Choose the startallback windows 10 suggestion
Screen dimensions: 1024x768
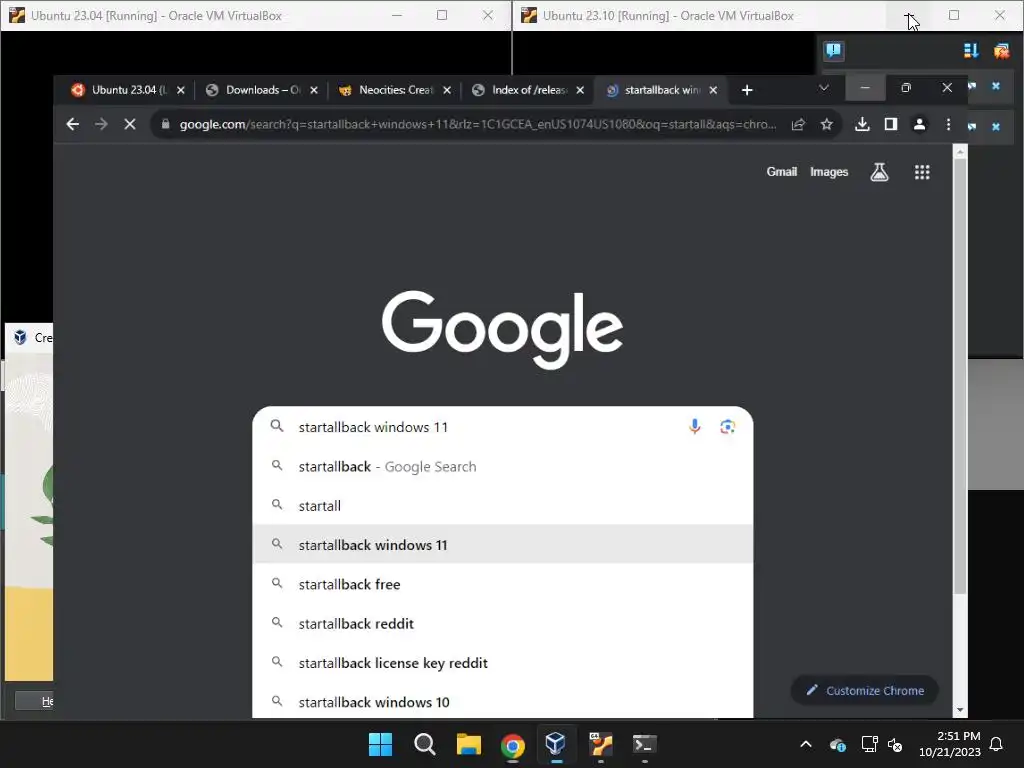point(503,701)
